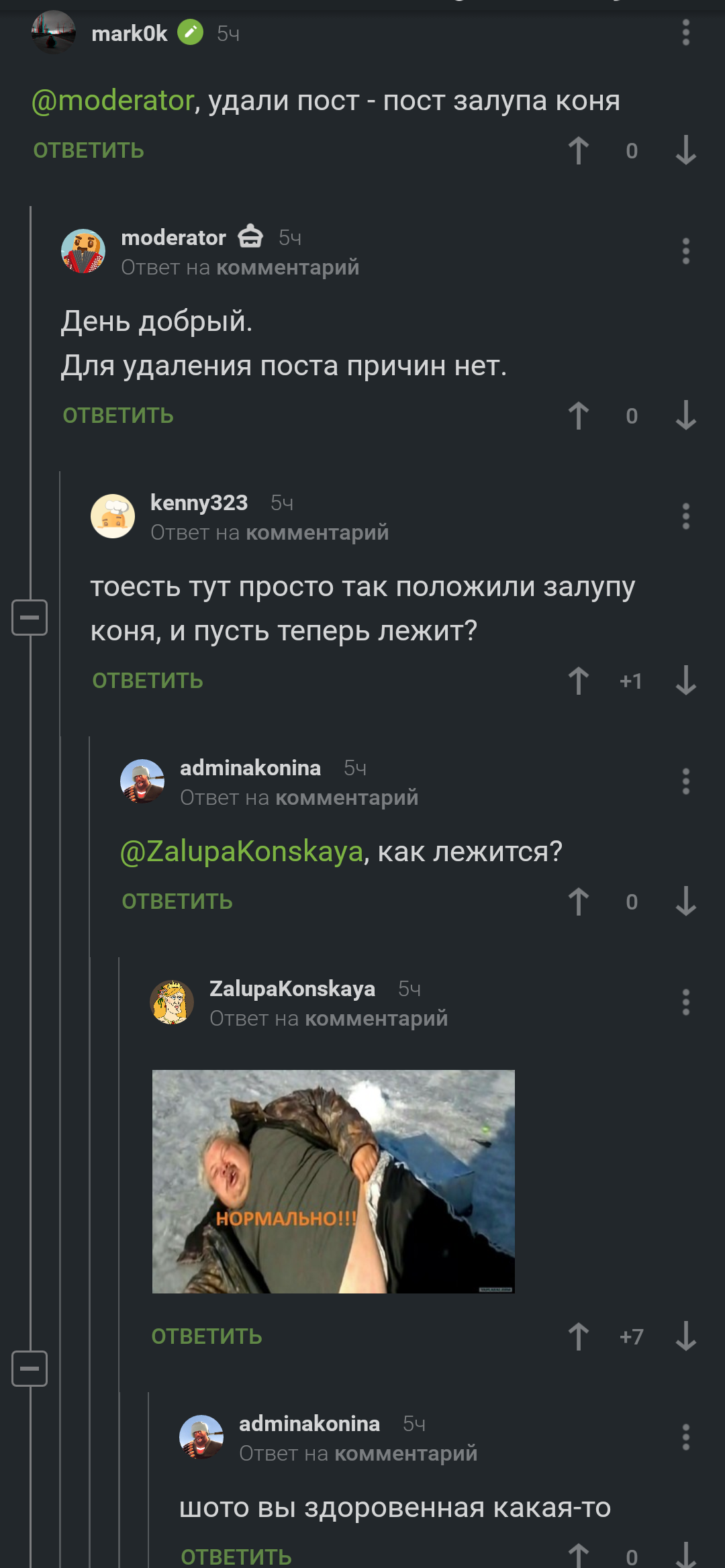Screen dimensions: 725x1568
Task: Reply to kenny323 using ОТВЕТИТЬ
Action: coord(148,681)
